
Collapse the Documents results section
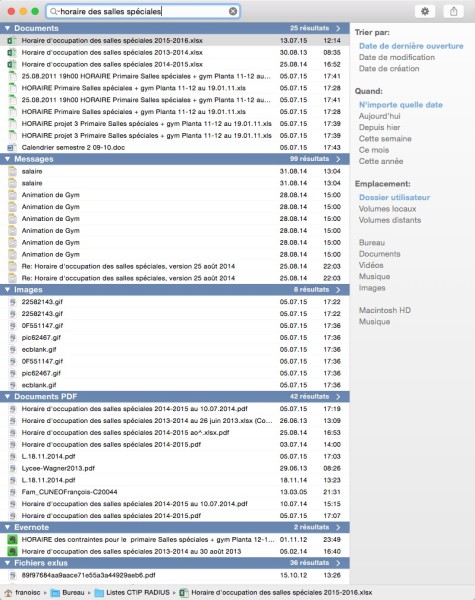click(x=7, y=28)
